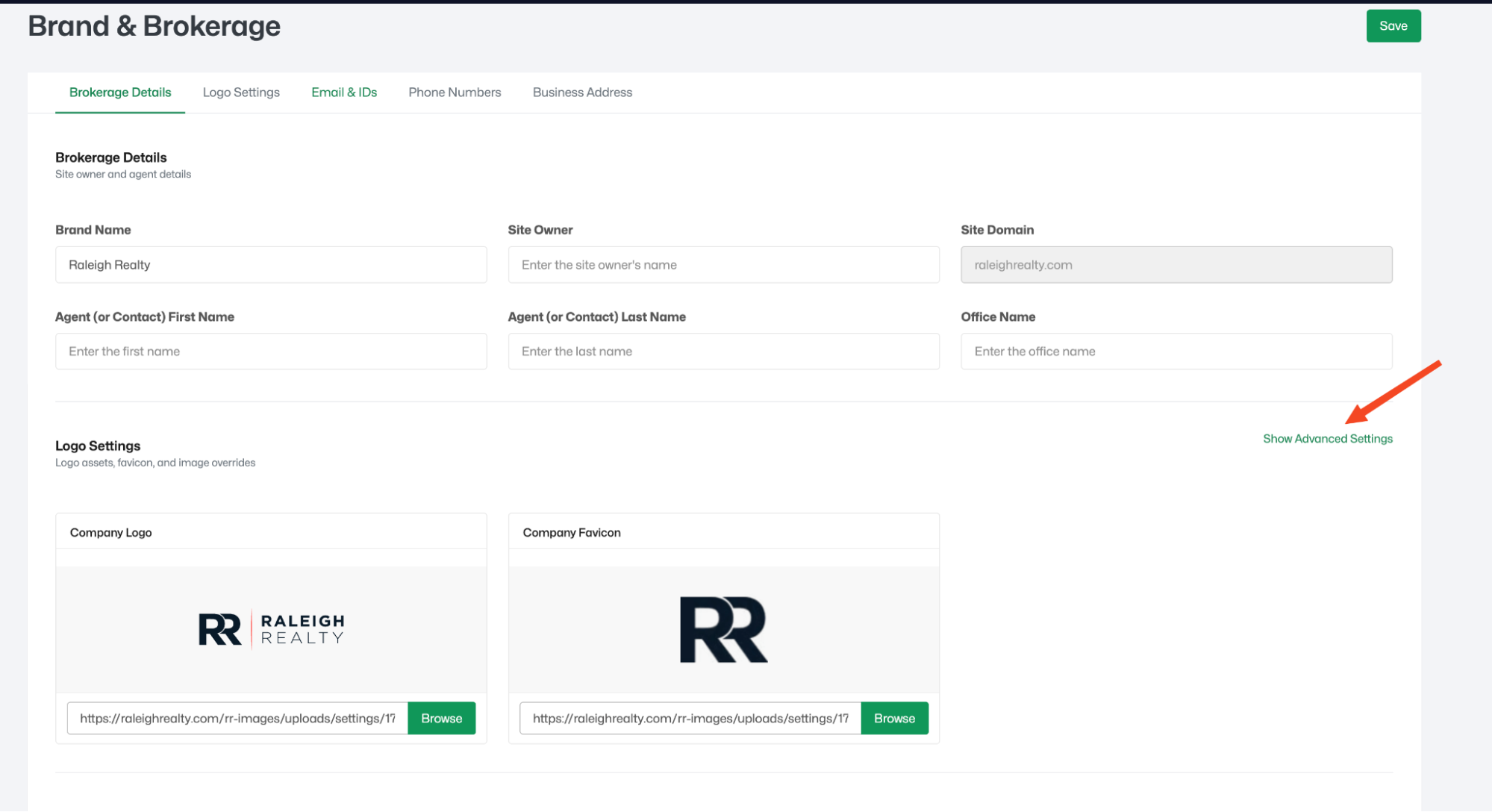This screenshot has height=812, width=1492.
Task: Show Advanced Settings link
Action: (x=1327, y=439)
